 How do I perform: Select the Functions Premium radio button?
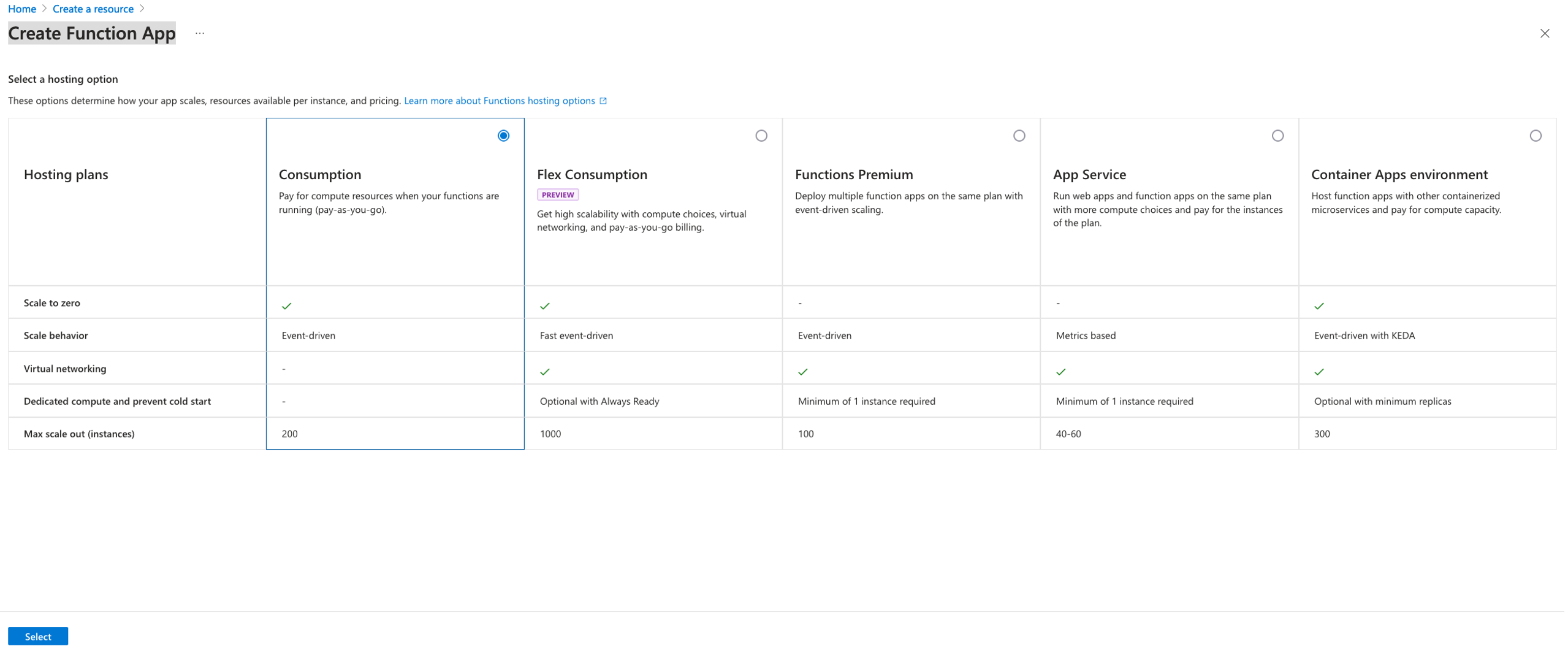pyautogui.click(x=1019, y=136)
